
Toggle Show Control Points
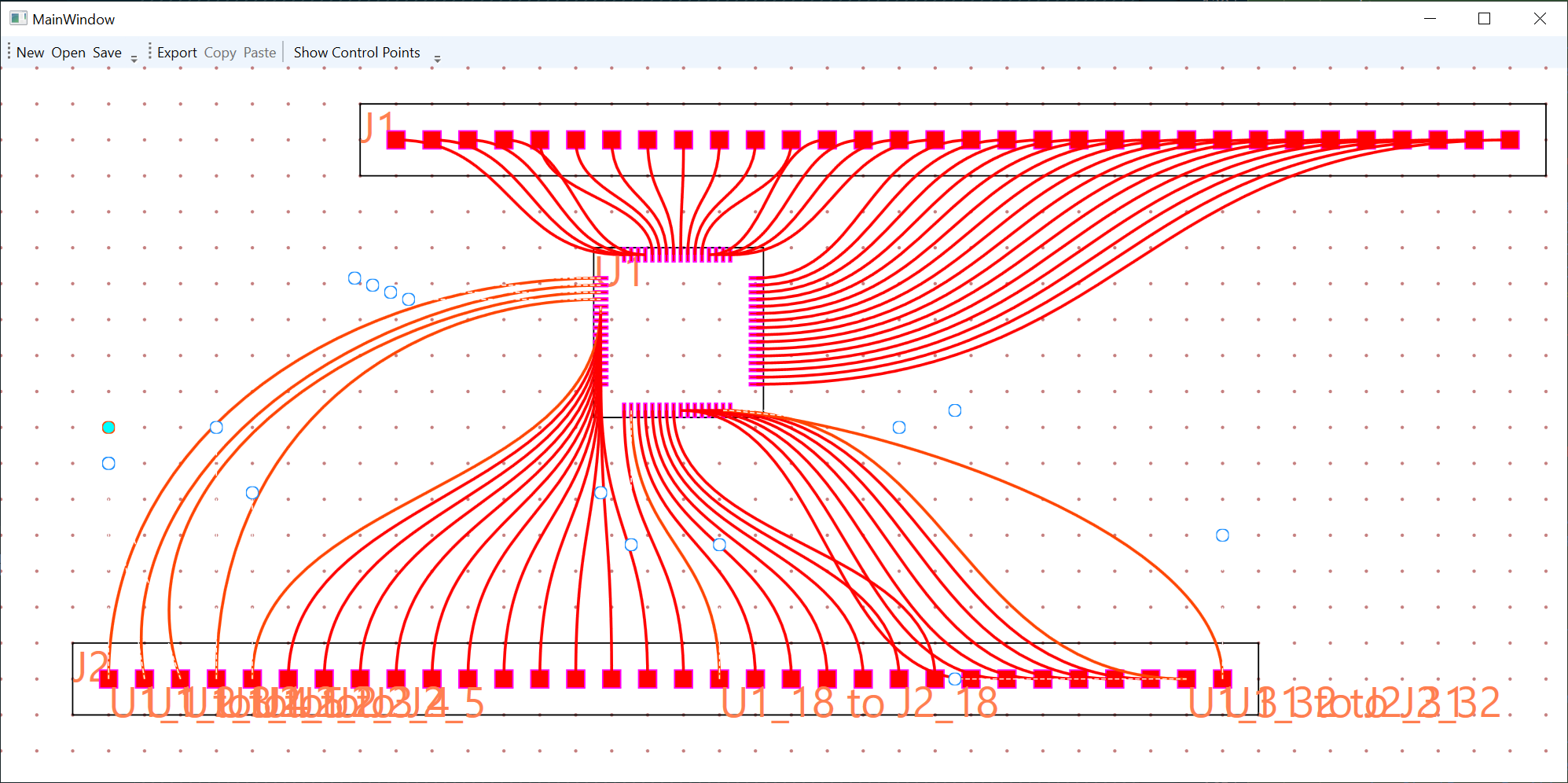[357, 53]
